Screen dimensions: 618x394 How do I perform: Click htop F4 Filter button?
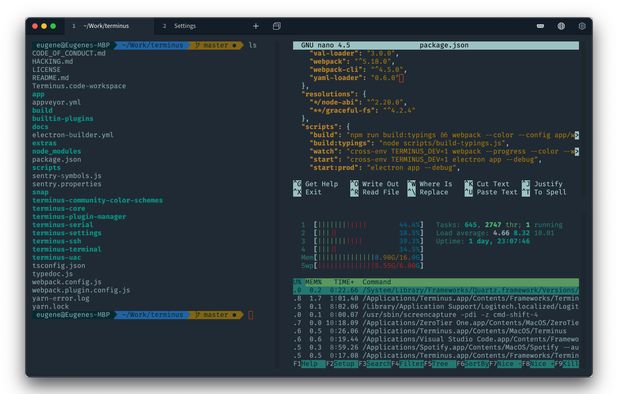tap(407, 364)
